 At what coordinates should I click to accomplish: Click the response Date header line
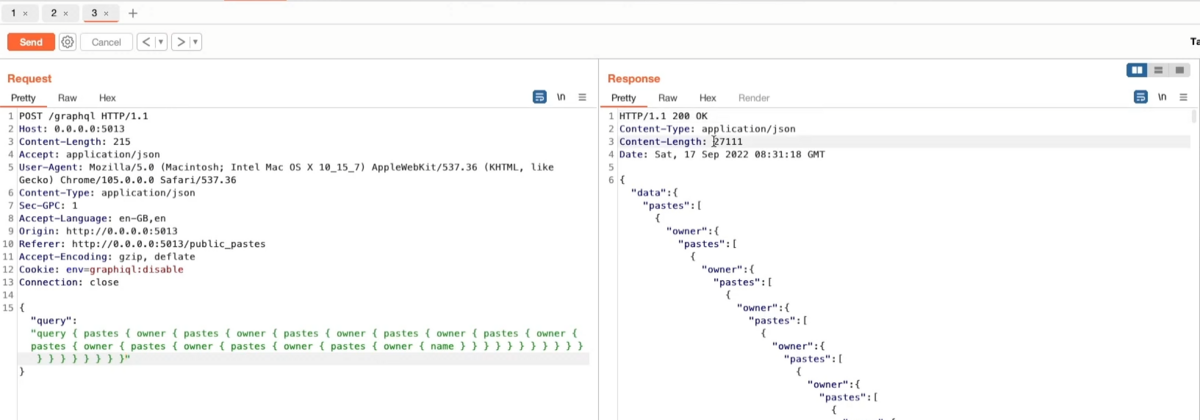tap(722, 155)
